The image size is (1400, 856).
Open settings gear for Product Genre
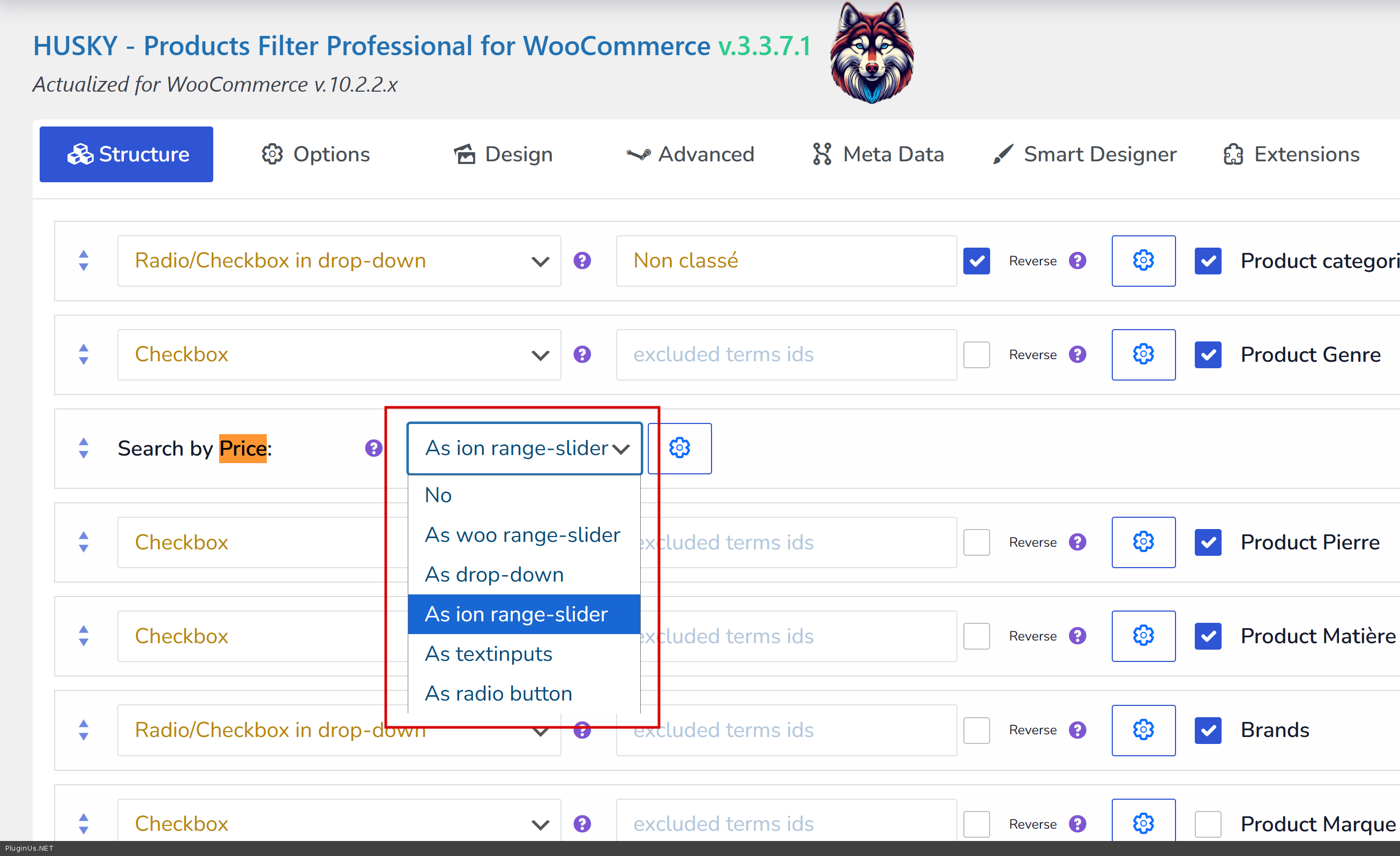coord(1143,354)
